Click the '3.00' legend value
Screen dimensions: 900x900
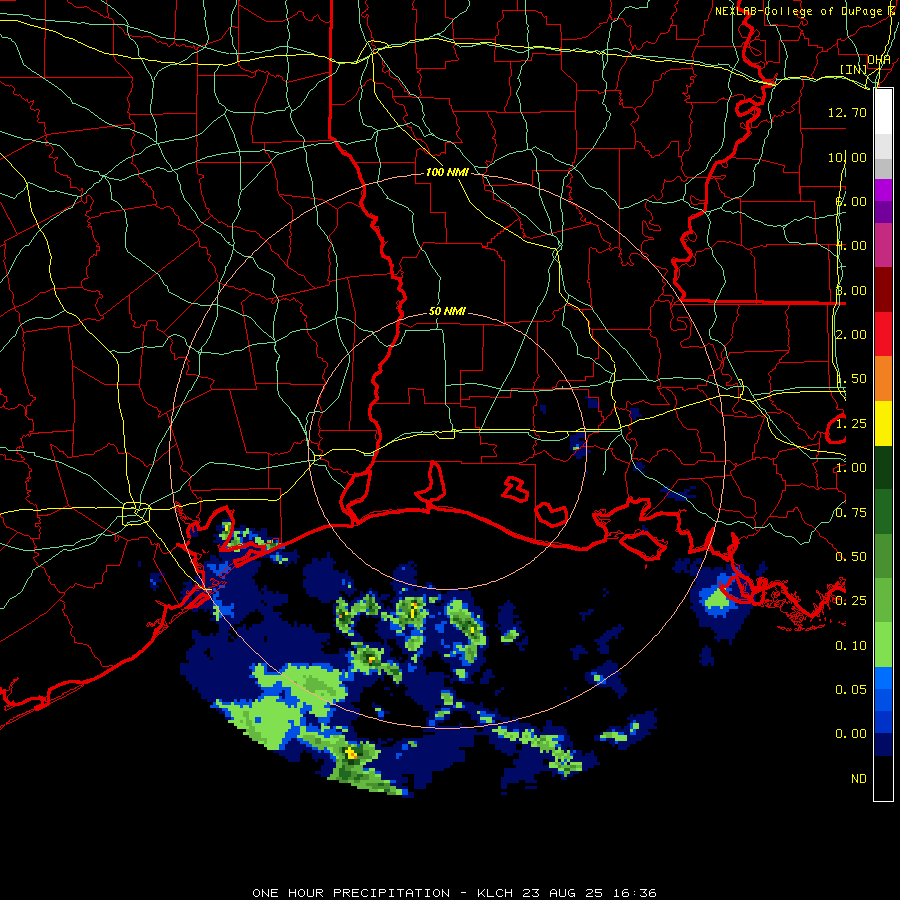851,290
